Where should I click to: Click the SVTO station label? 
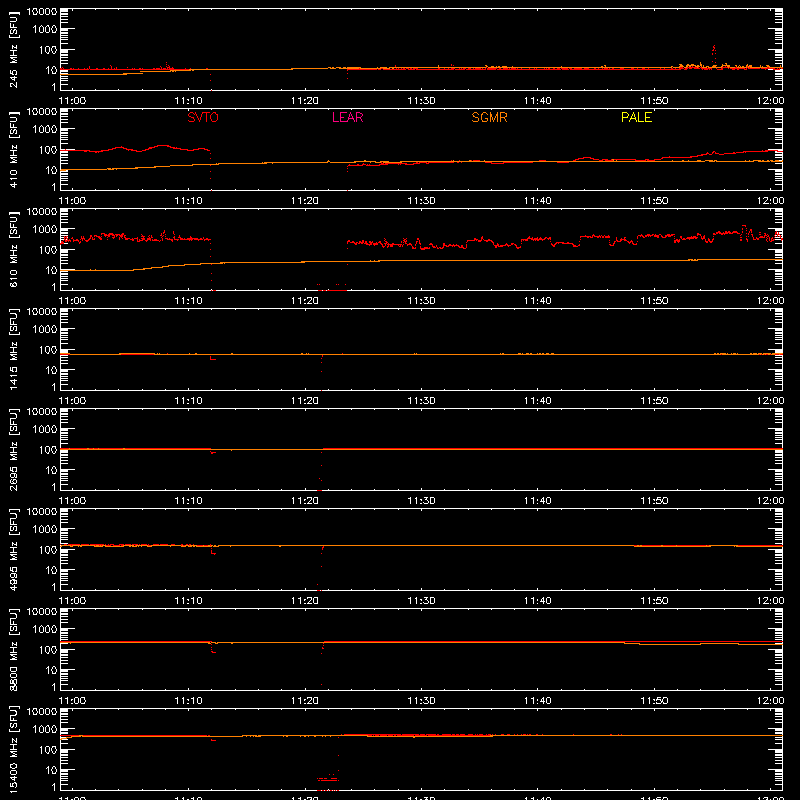[203, 117]
